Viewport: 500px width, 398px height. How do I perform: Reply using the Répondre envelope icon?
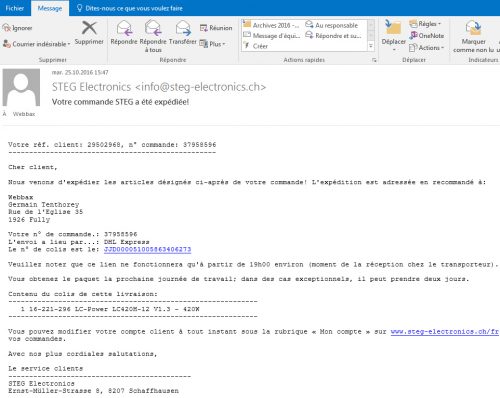[124, 28]
